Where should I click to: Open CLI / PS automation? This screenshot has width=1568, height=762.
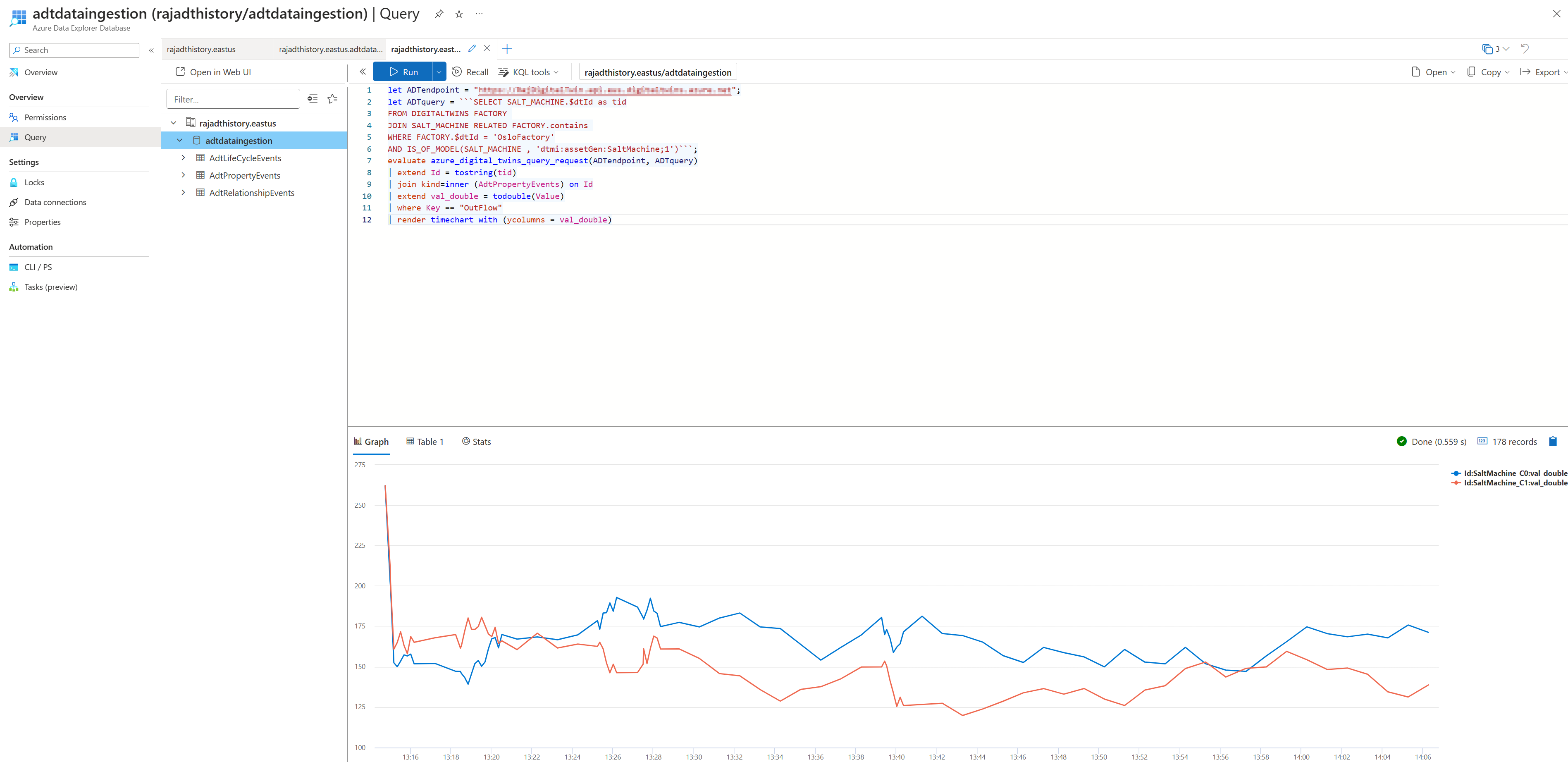click(38, 267)
